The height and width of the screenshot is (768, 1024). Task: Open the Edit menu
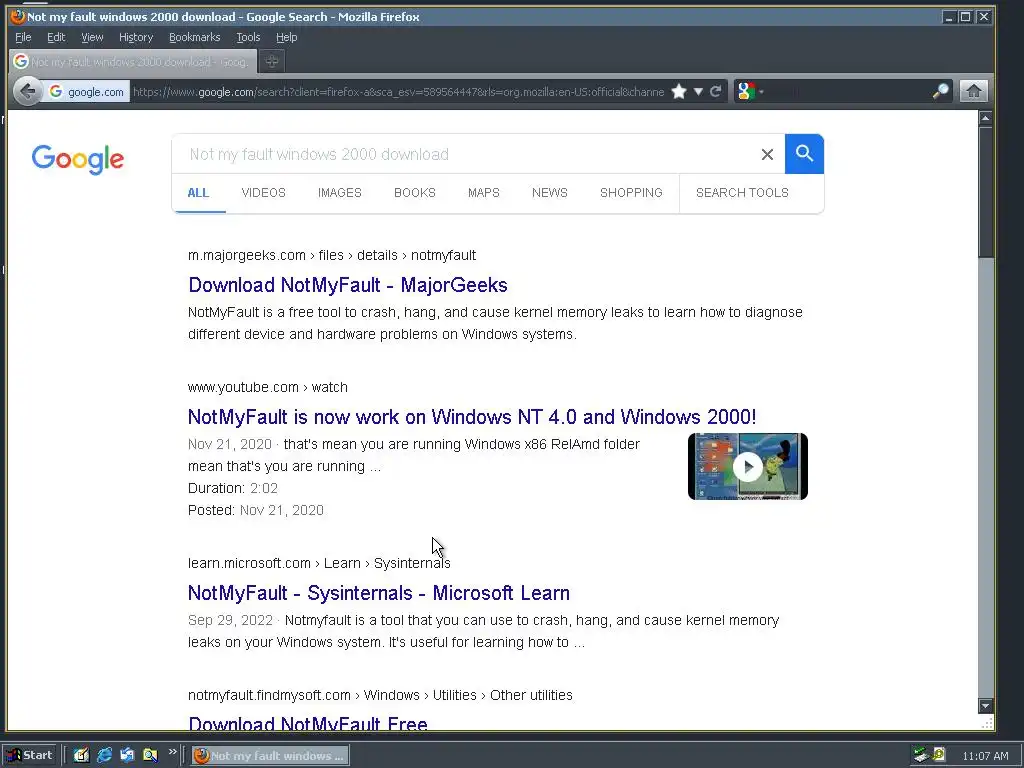[56, 37]
